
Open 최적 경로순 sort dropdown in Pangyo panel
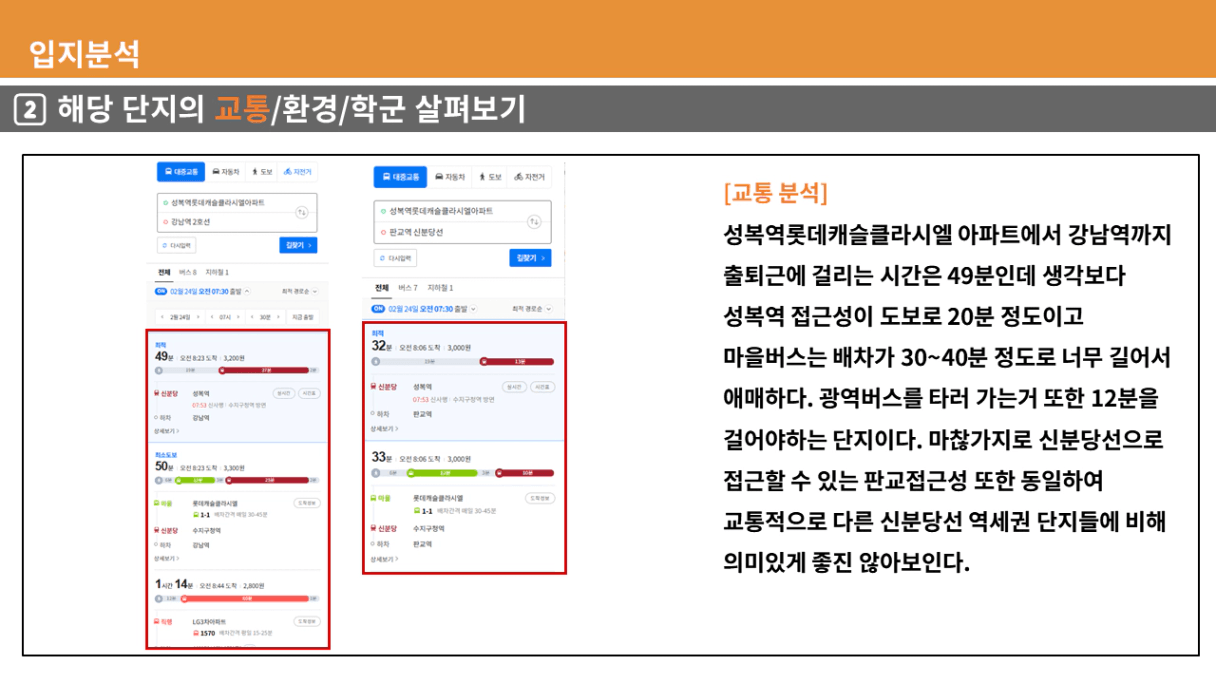(531, 309)
